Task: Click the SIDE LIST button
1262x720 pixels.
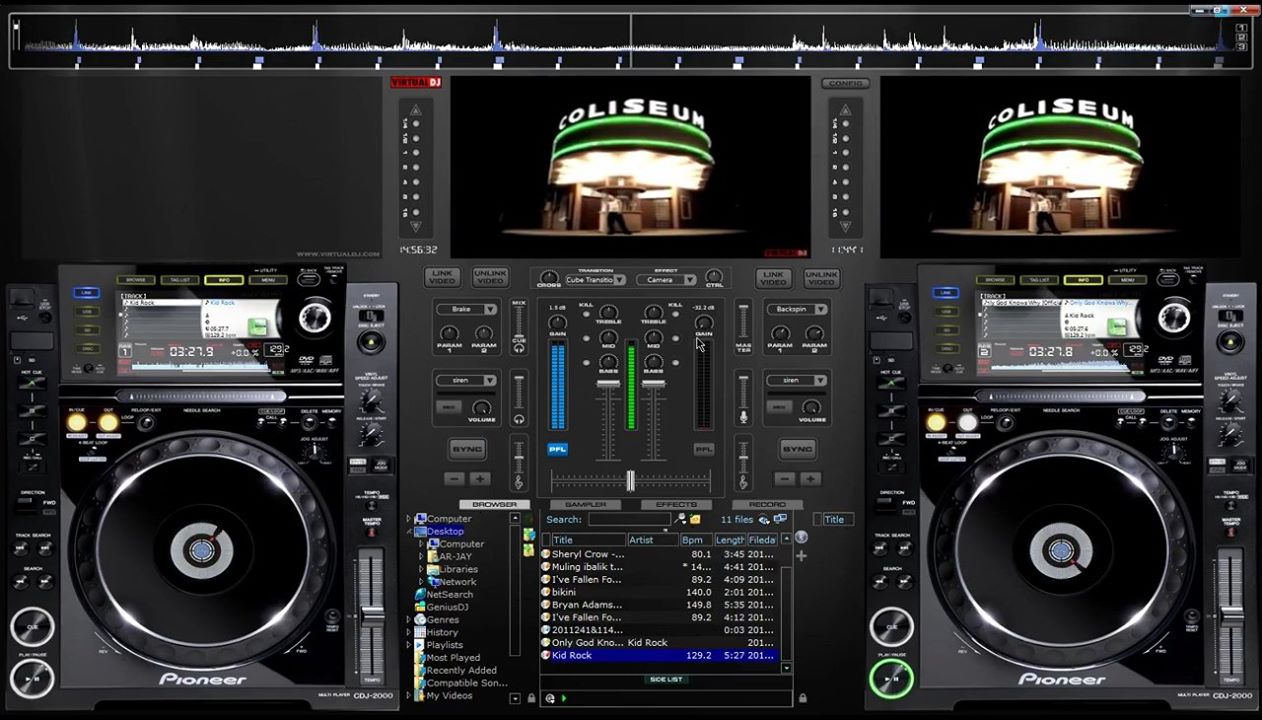Action: [666, 679]
